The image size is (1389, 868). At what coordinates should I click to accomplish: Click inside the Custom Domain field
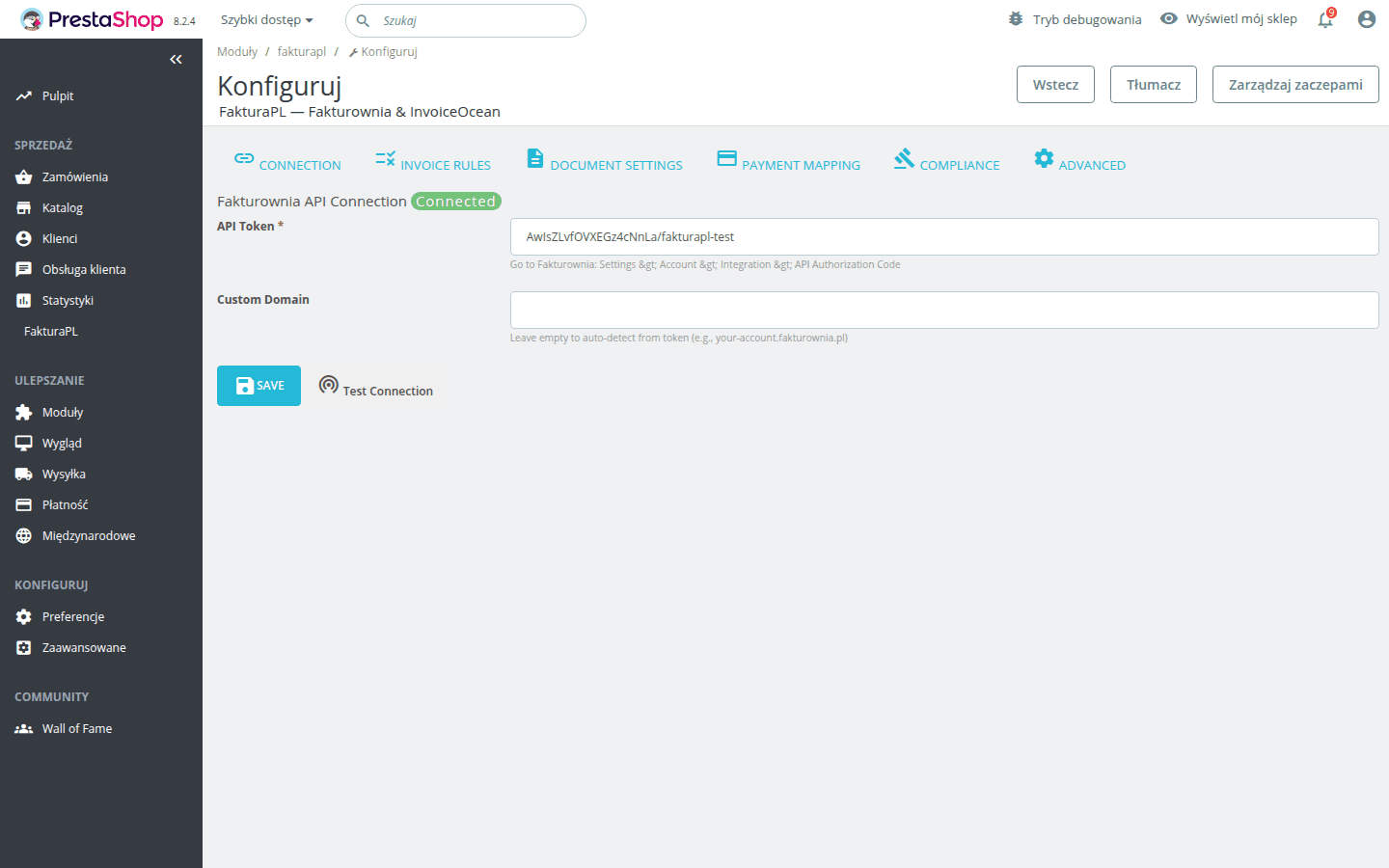(x=943, y=310)
